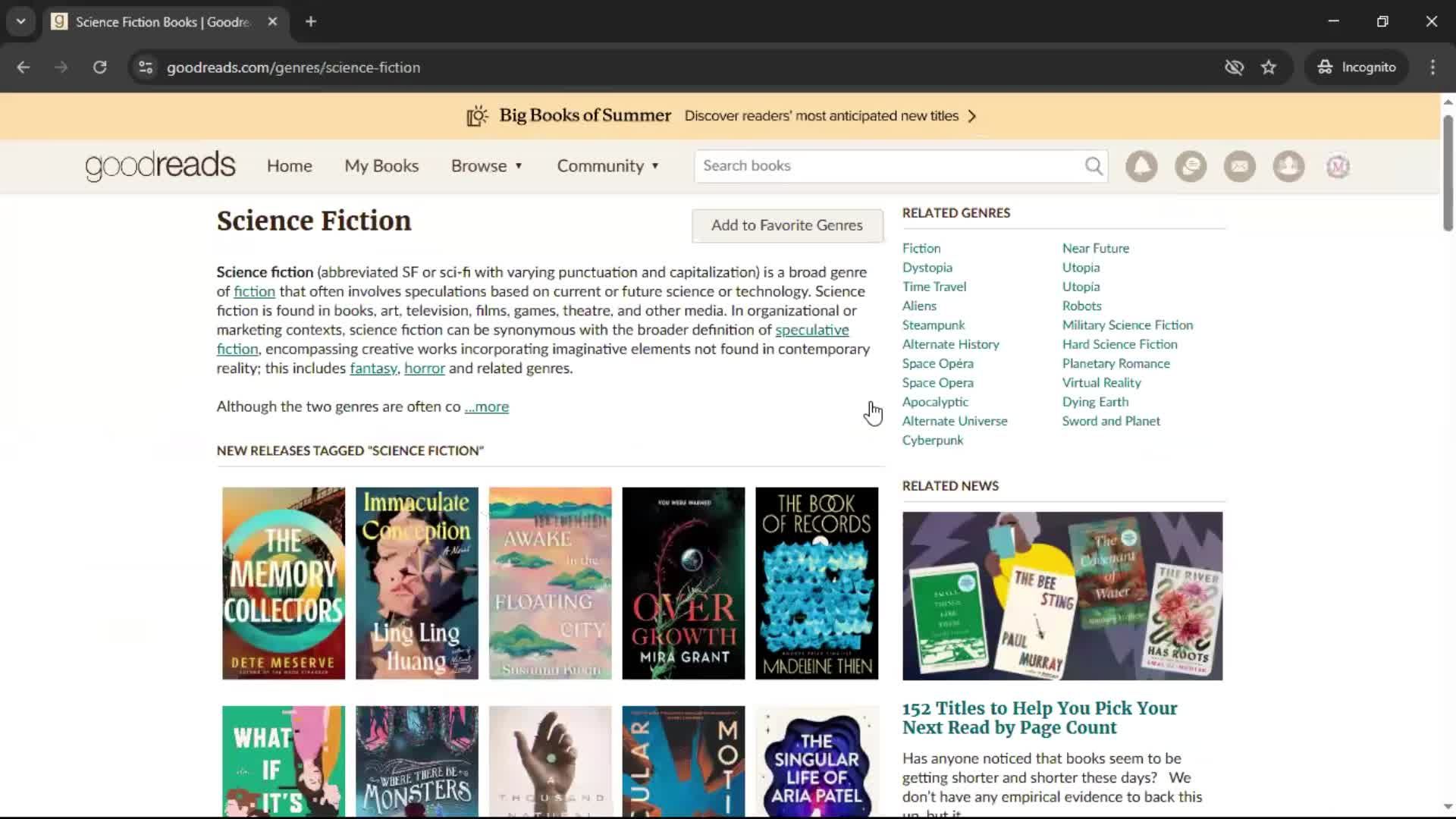The width and height of the screenshot is (1456, 819).
Task: Open Where There Be Monsters cover
Action: click(417, 761)
